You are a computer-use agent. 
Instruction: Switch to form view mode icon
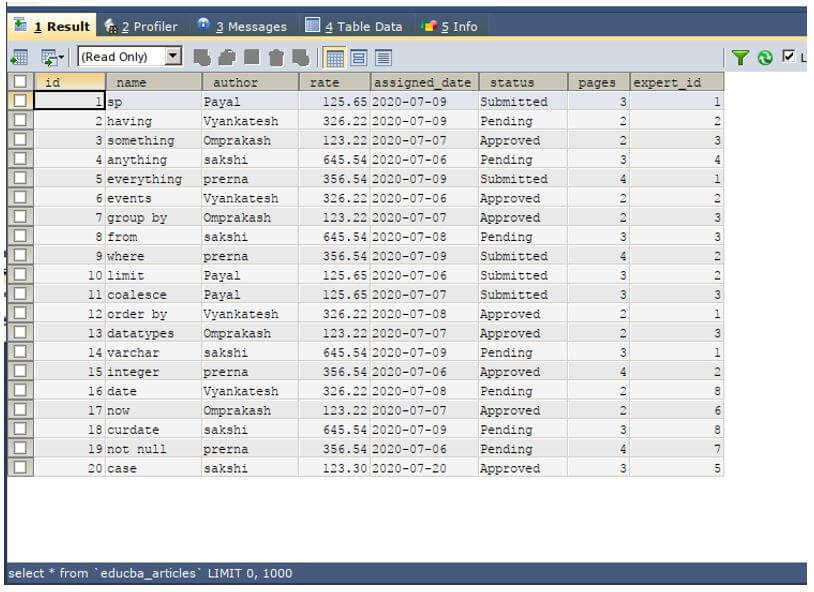(x=358, y=58)
